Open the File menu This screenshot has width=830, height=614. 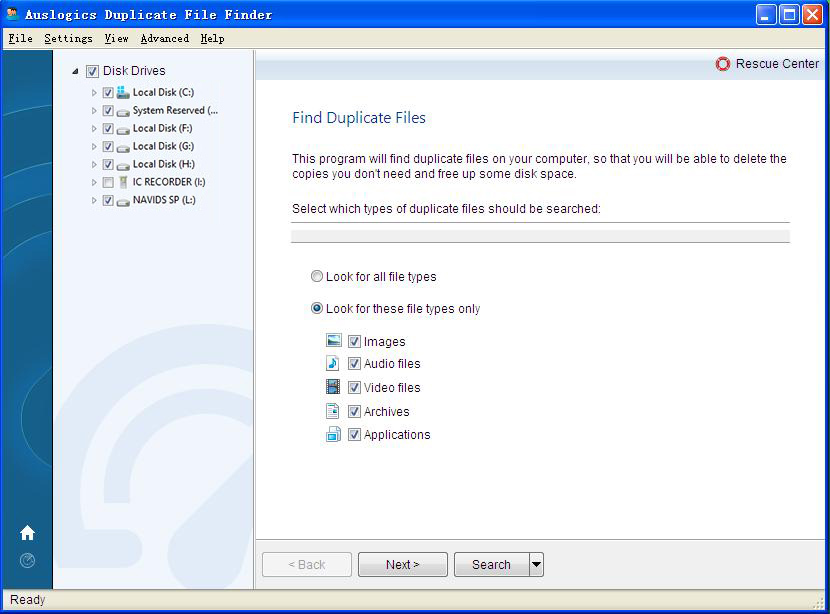[x=20, y=38]
